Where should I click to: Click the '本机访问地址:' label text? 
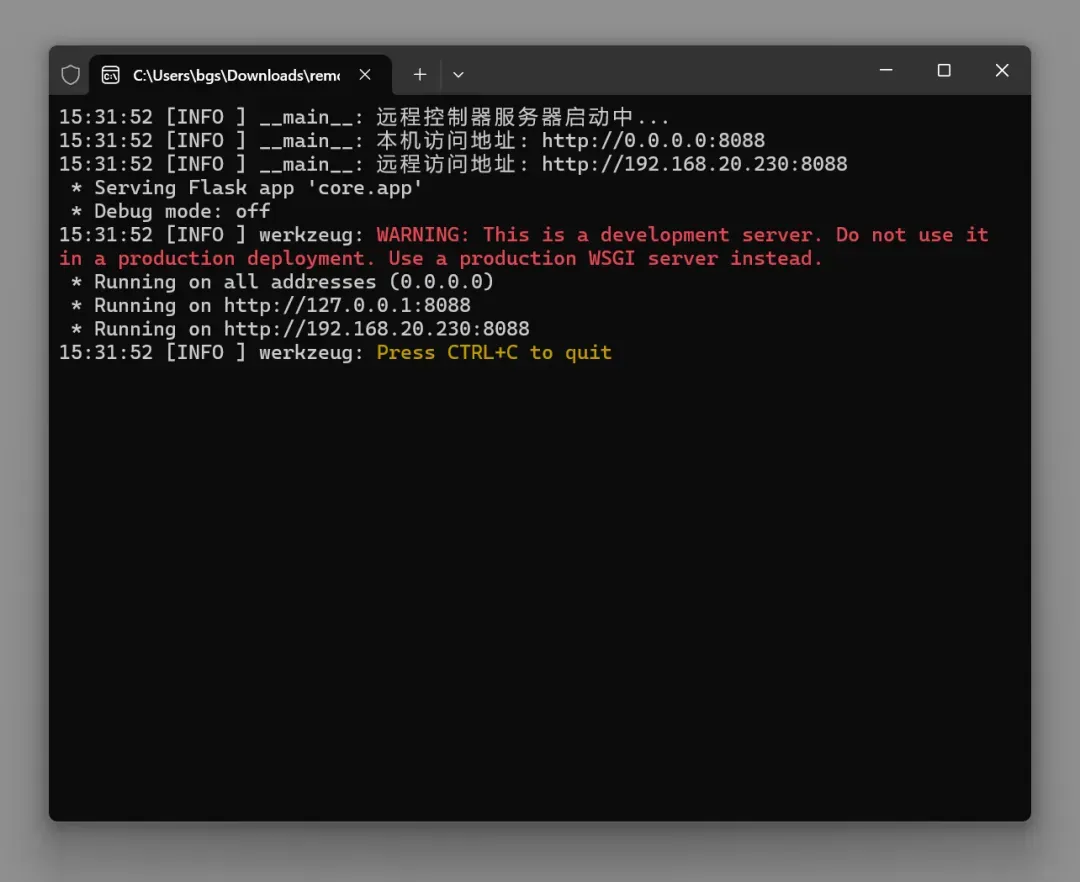pos(452,140)
